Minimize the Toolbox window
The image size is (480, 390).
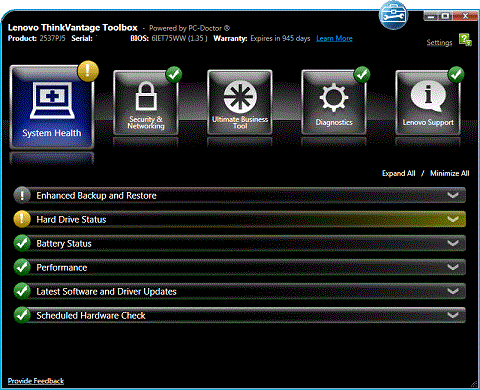pos(431,16)
